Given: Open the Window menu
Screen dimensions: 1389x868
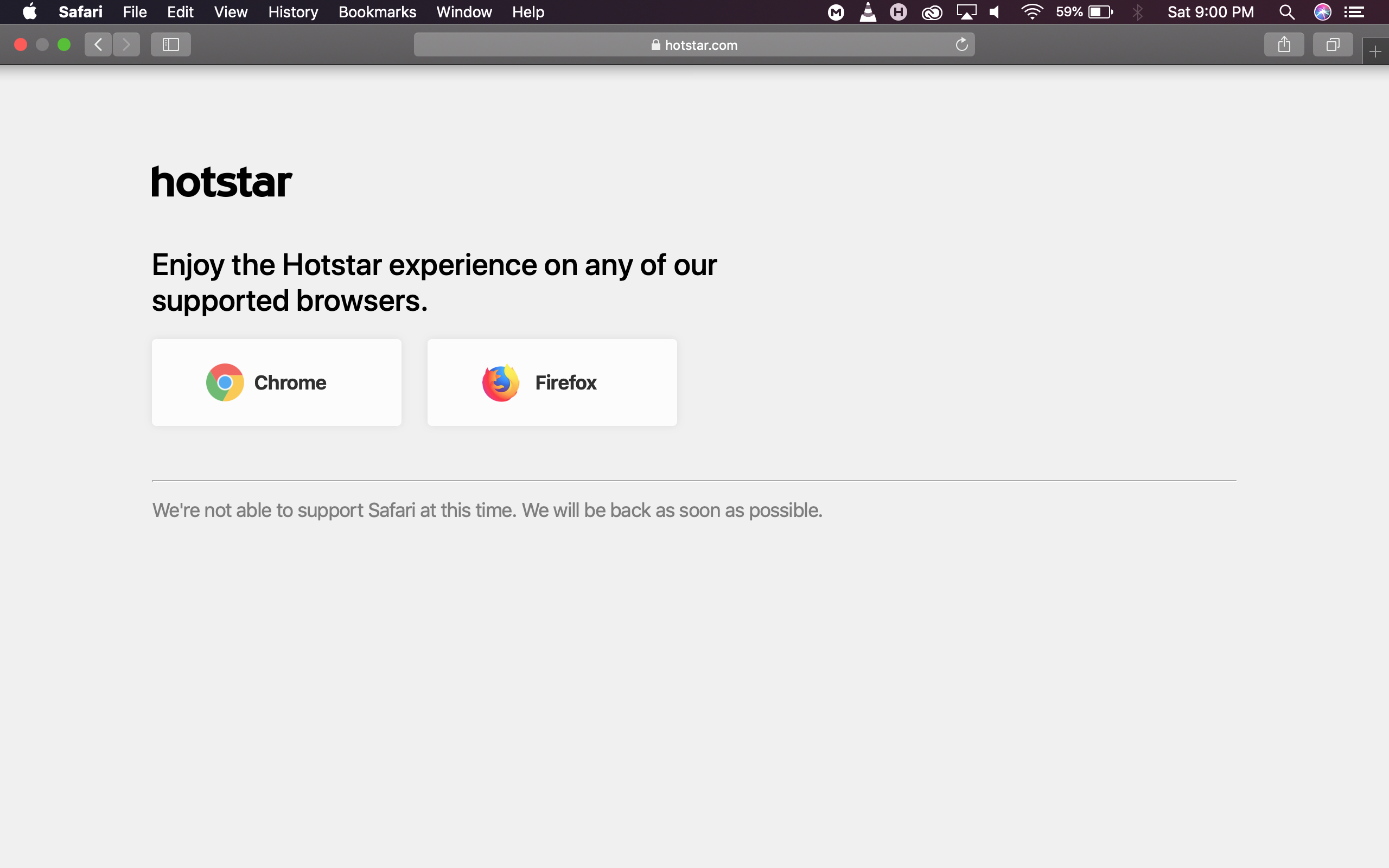Looking at the screenshot, I should pos(464,12).
